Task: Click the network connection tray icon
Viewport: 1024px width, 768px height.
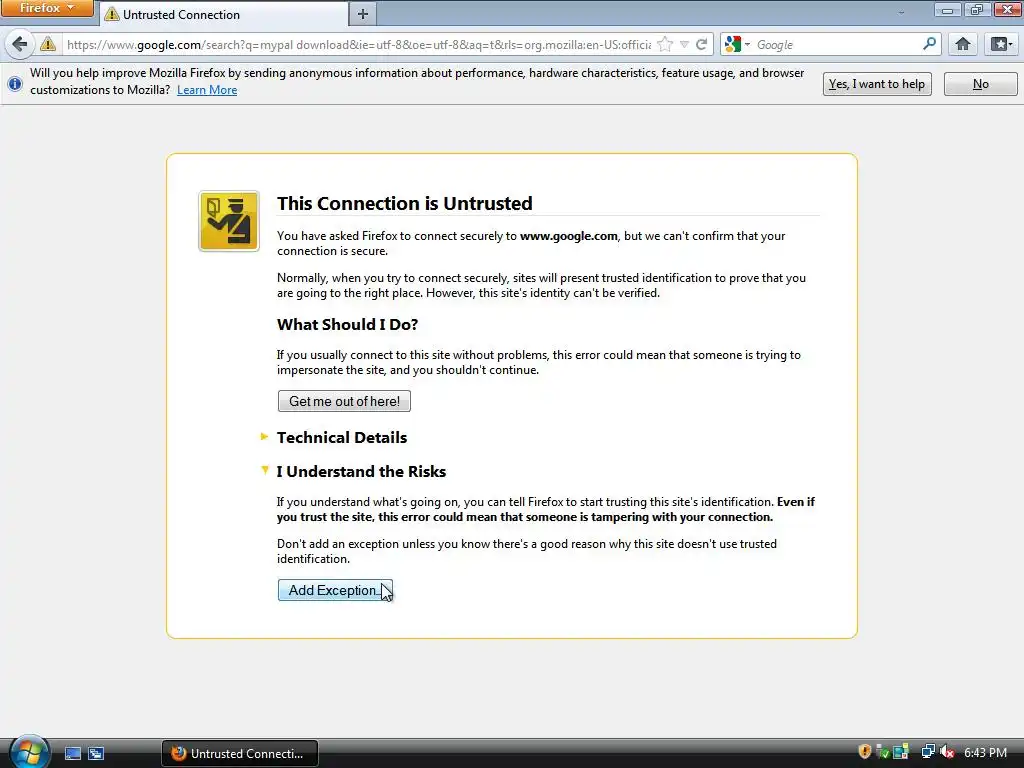Action: (928, 752)
